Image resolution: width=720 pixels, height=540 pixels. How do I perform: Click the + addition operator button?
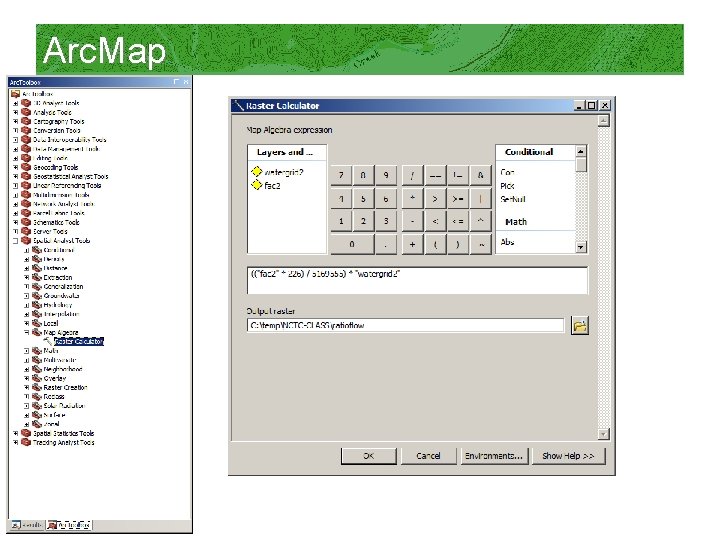tap(412, 244)
